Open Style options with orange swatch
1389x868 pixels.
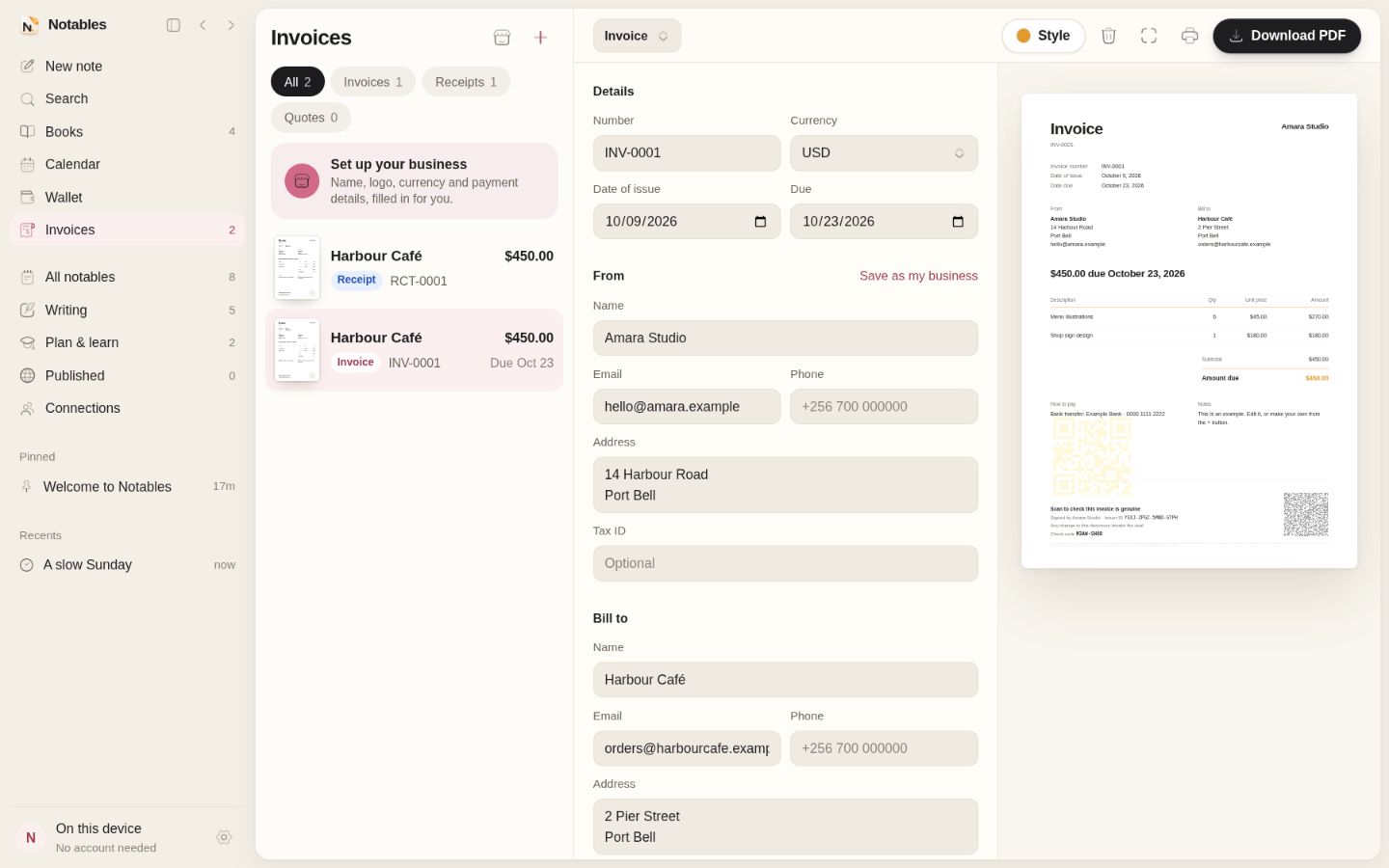coord(1043,36)
